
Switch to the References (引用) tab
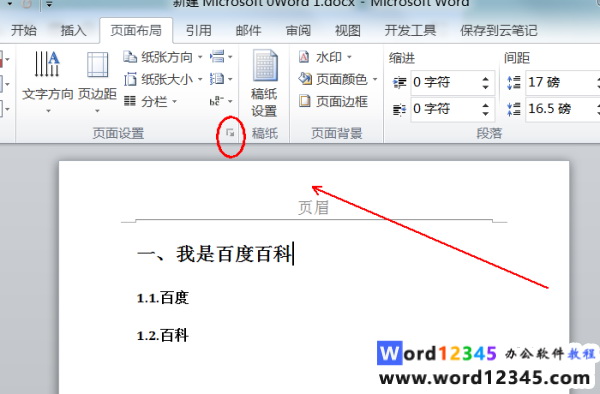(199, 30)
